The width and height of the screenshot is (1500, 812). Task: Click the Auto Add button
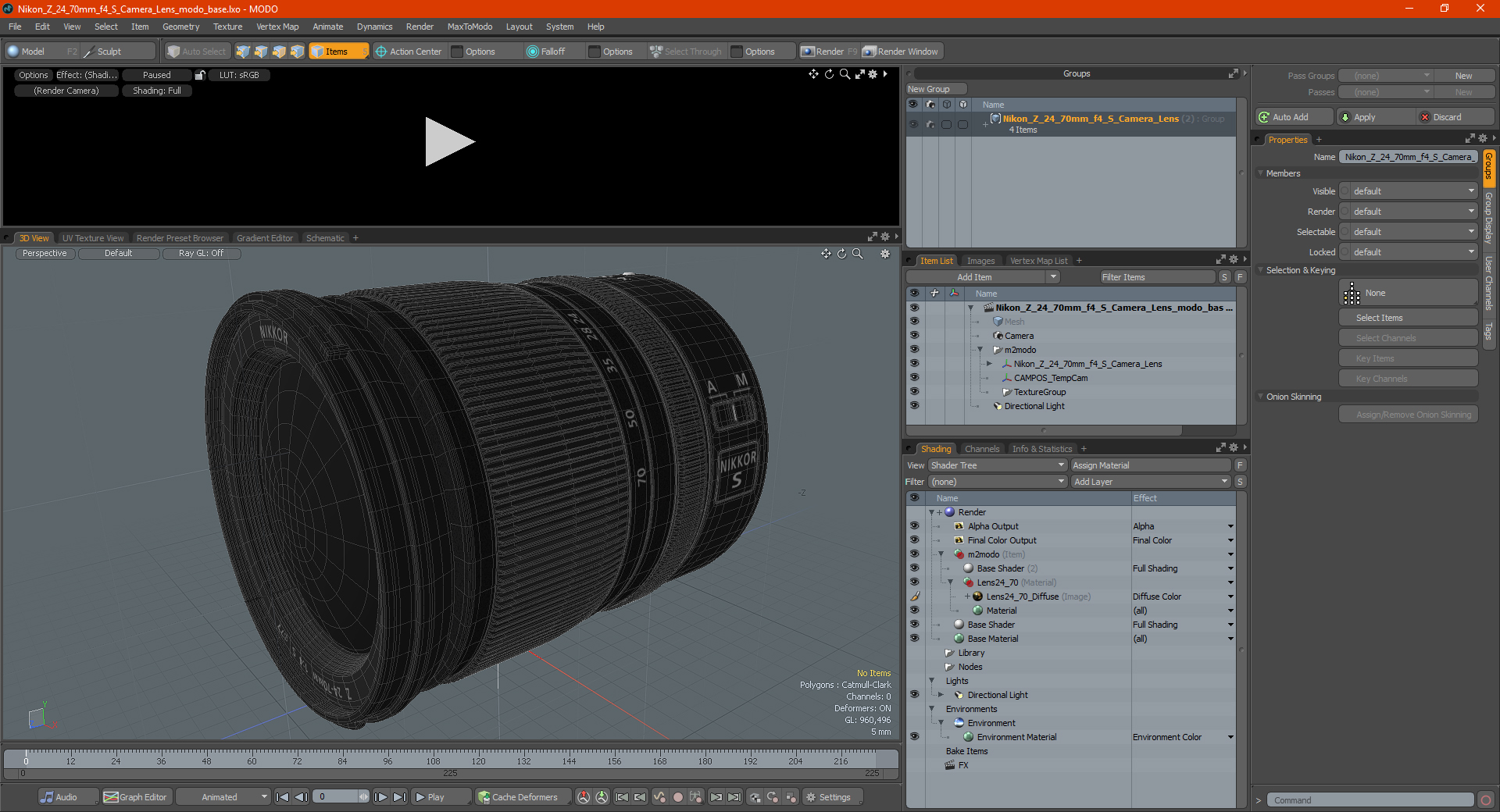pos(1294,117)
